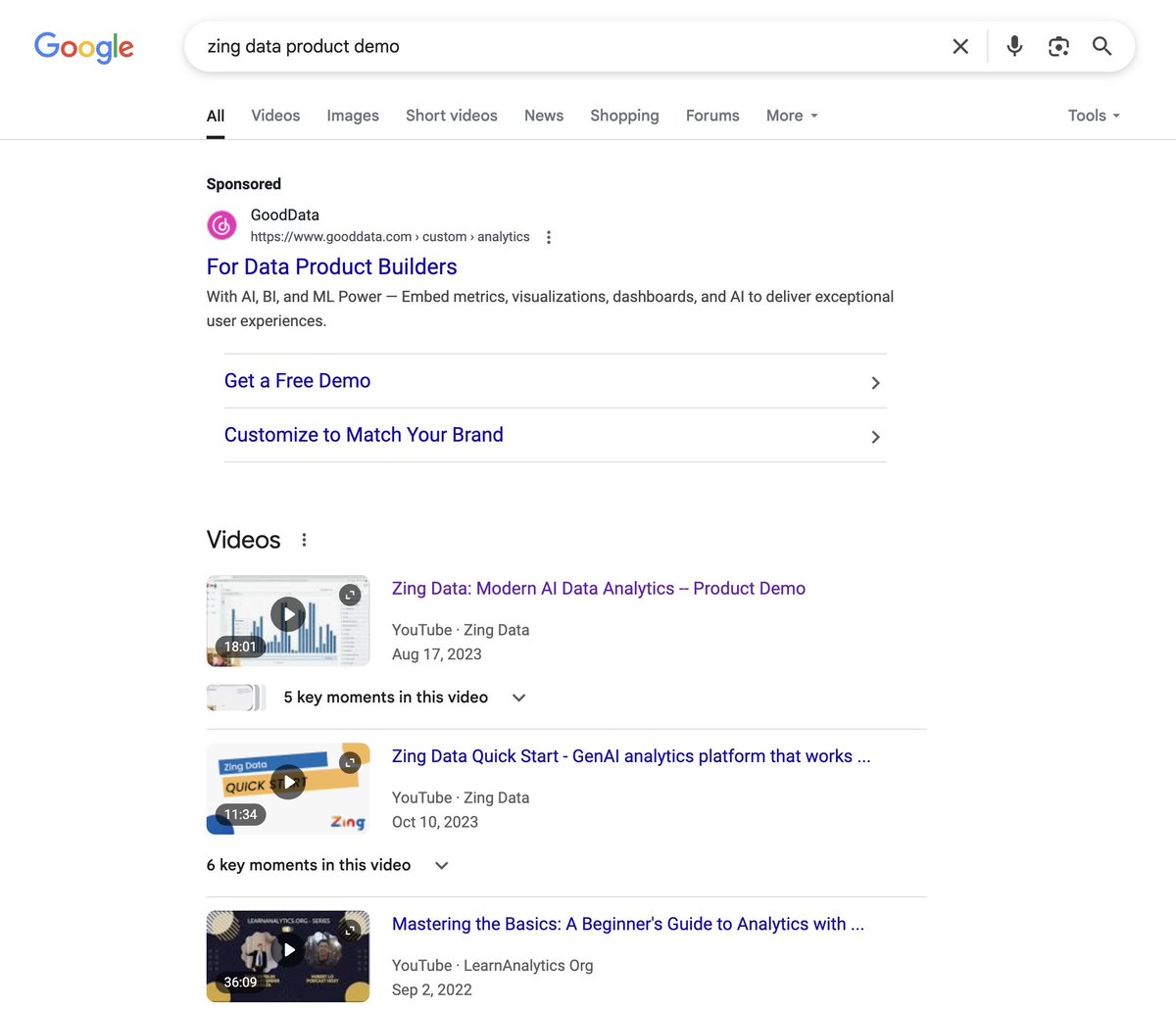Submit search with the magnifying glass icon
The width and height of the screenshot is (1176, 1010).
tap(1102, 46)
